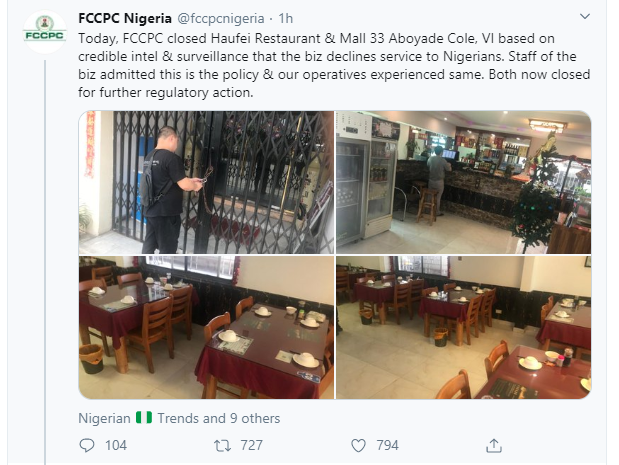Viewport: 619px width, 465px height.
Task: Like the tweet with heart icon
Action: 359,444
